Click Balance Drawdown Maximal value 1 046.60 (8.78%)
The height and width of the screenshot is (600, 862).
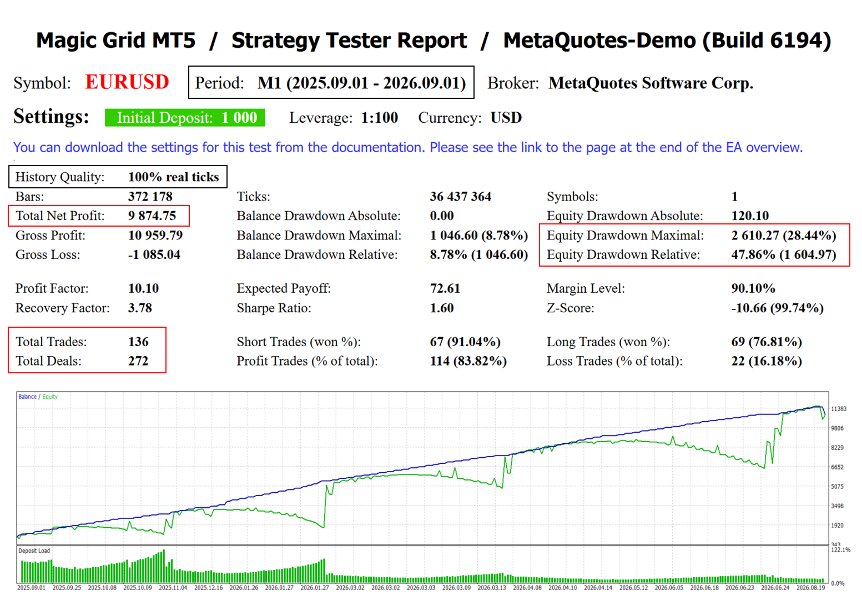479,235
